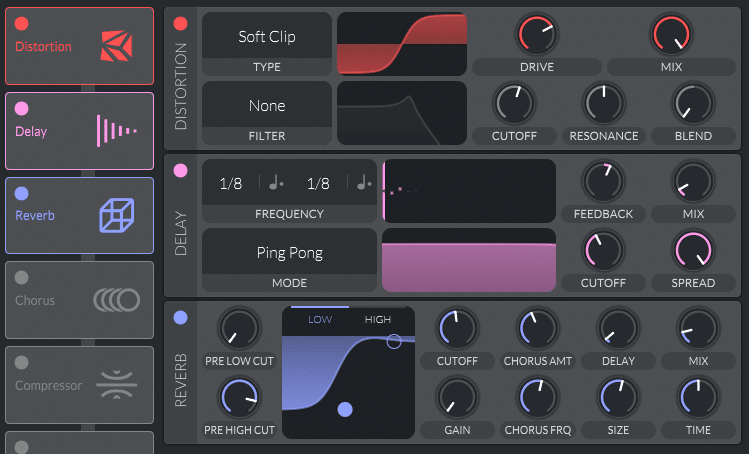Toggle dotted note for the left delay frequency

(x=276, y=183)
